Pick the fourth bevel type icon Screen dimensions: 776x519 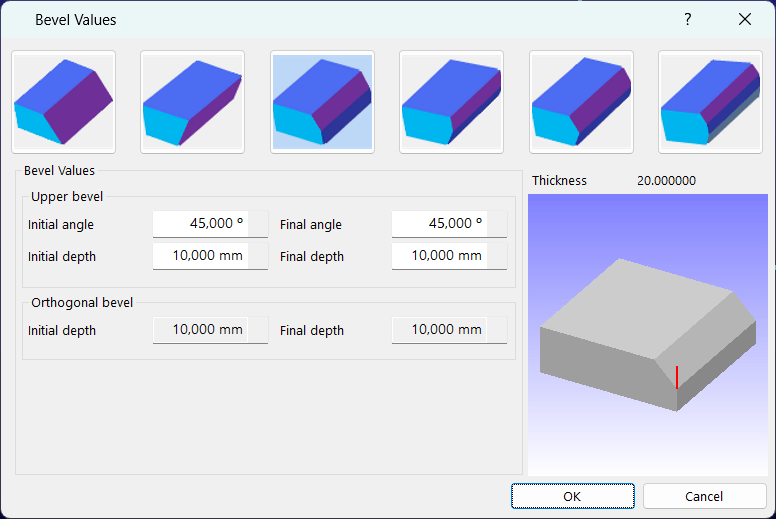[x=451, y=102]
